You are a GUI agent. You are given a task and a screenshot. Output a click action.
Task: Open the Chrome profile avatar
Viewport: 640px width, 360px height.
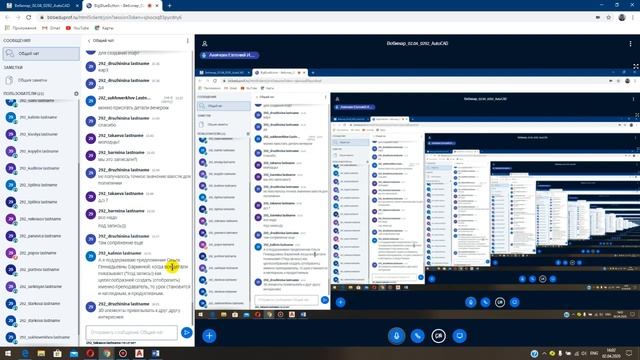tap(622, 18)
